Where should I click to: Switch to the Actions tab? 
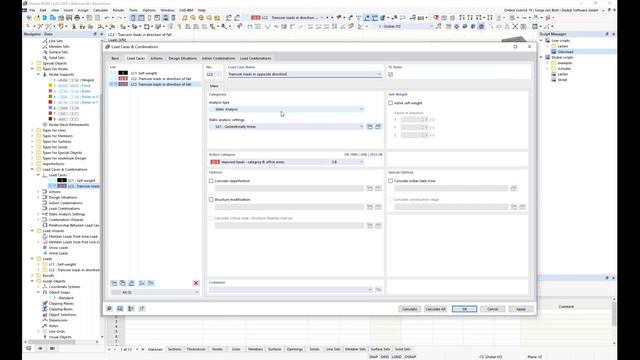point(156,58)
